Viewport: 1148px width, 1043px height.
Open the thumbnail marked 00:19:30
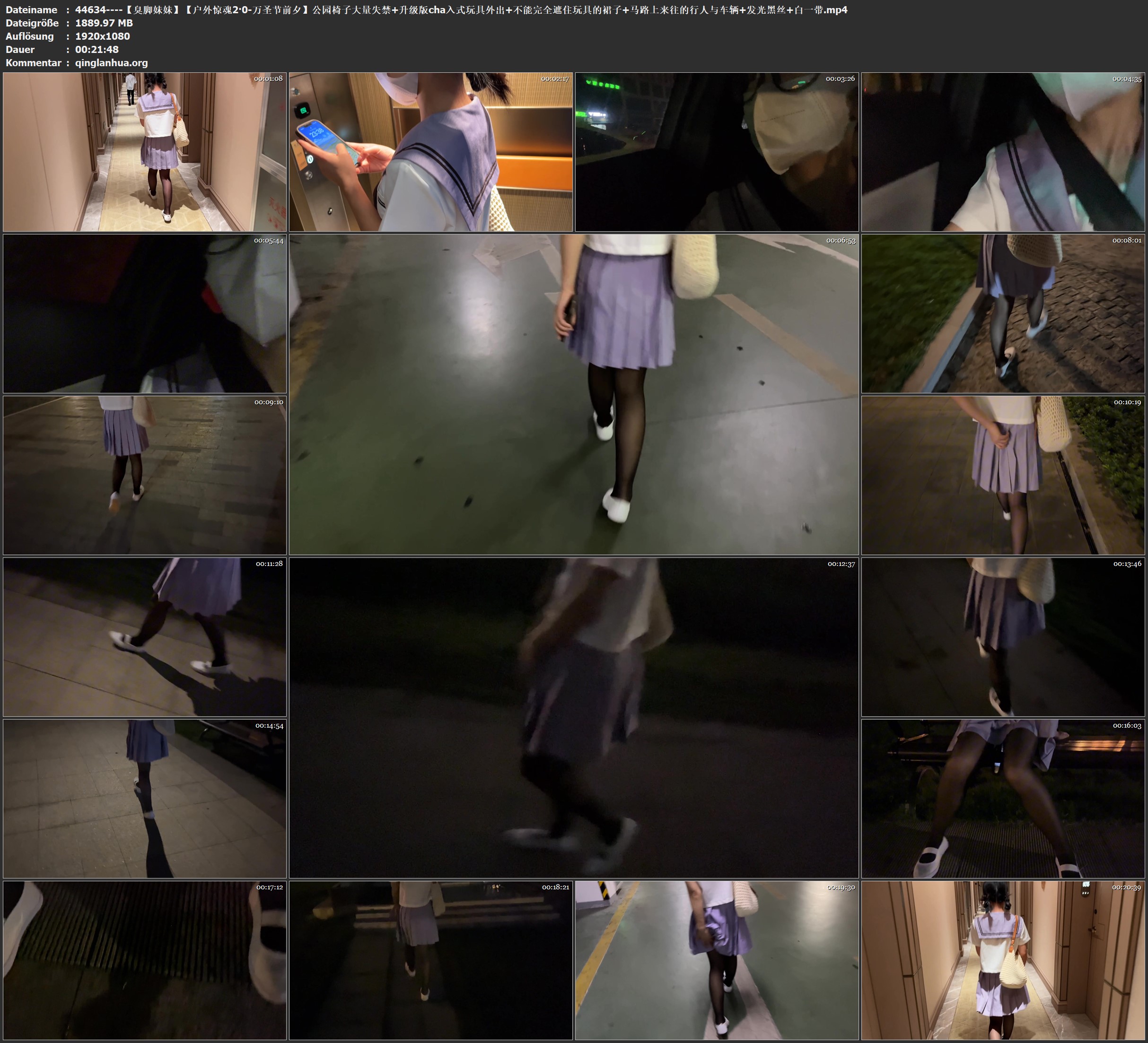pyautogui.click(x=716, y=960)
